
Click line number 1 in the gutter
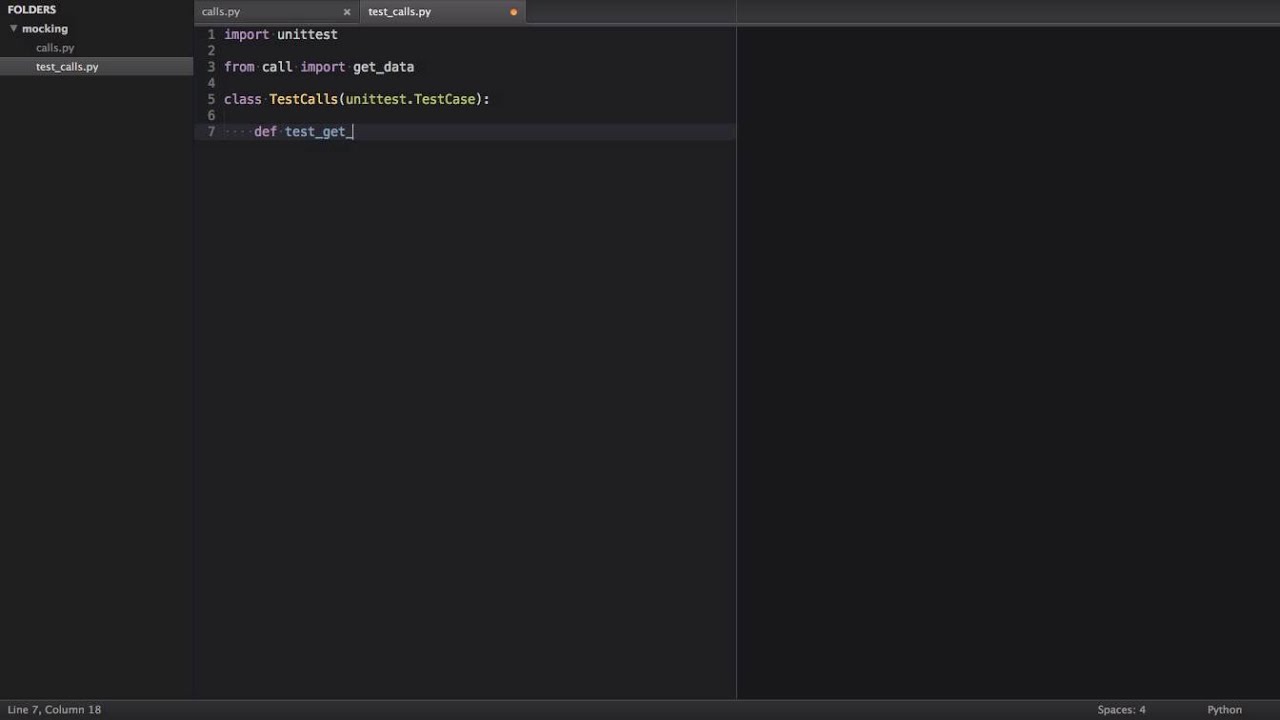[211, 34]
